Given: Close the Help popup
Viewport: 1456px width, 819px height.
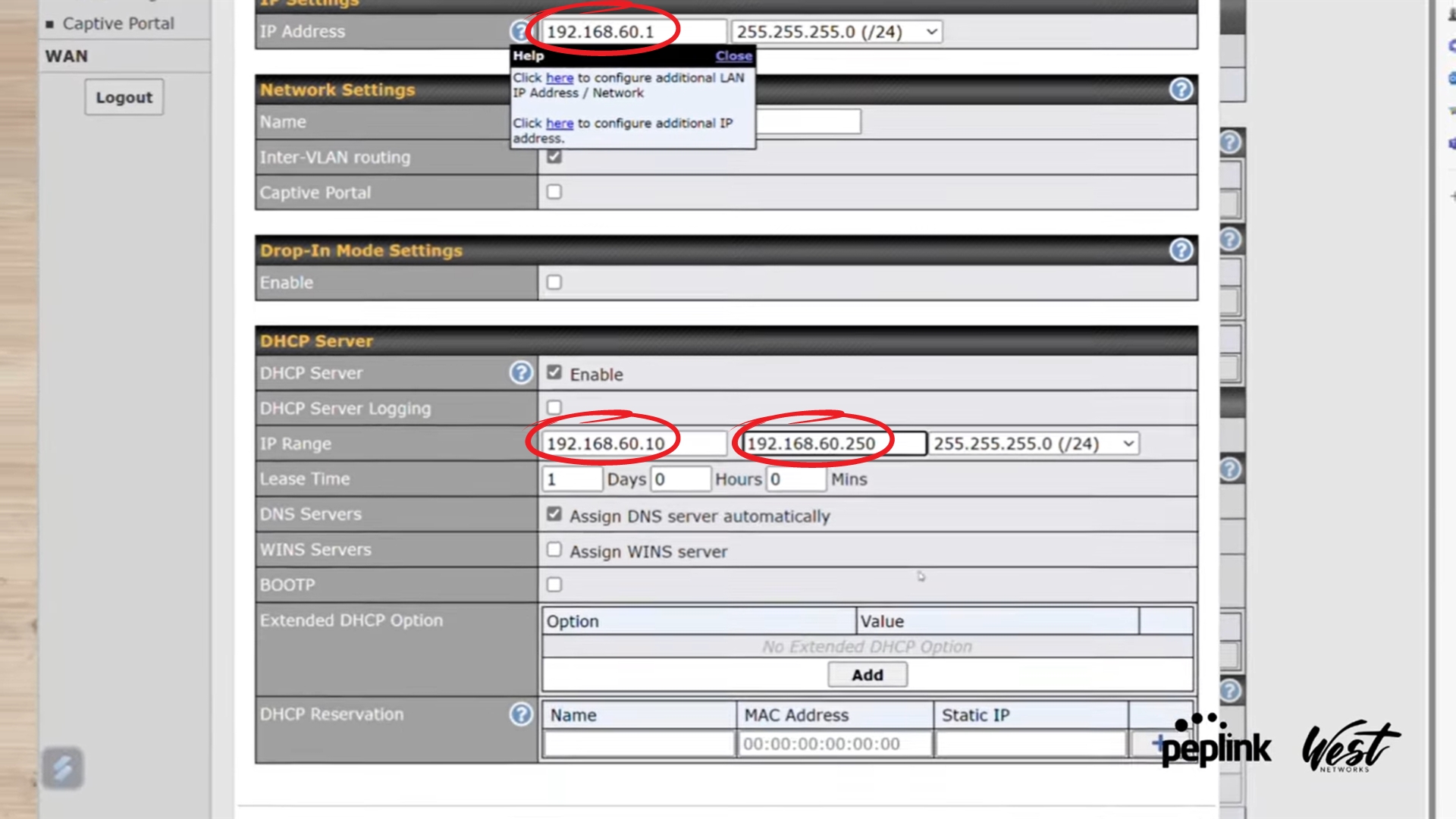Looking at the screenshot, I should [733, 56].
